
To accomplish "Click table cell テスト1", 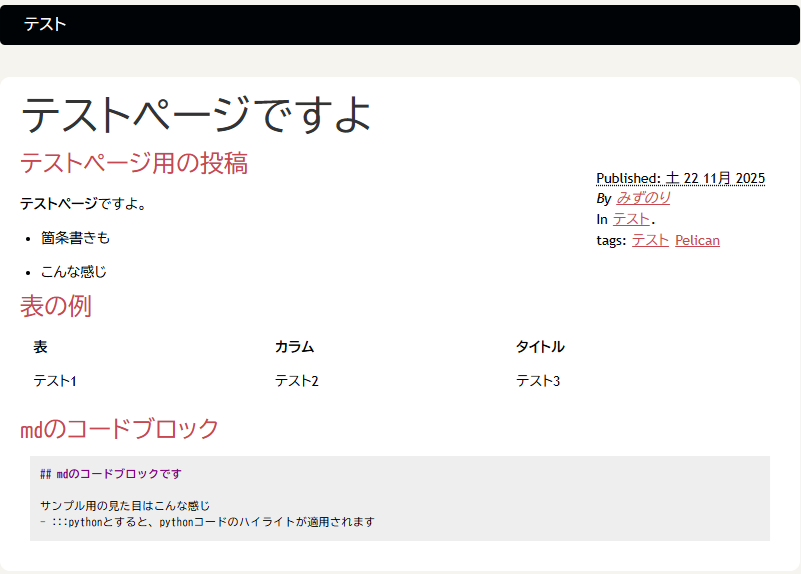I will pyautogui.click(x=55, y=381).
